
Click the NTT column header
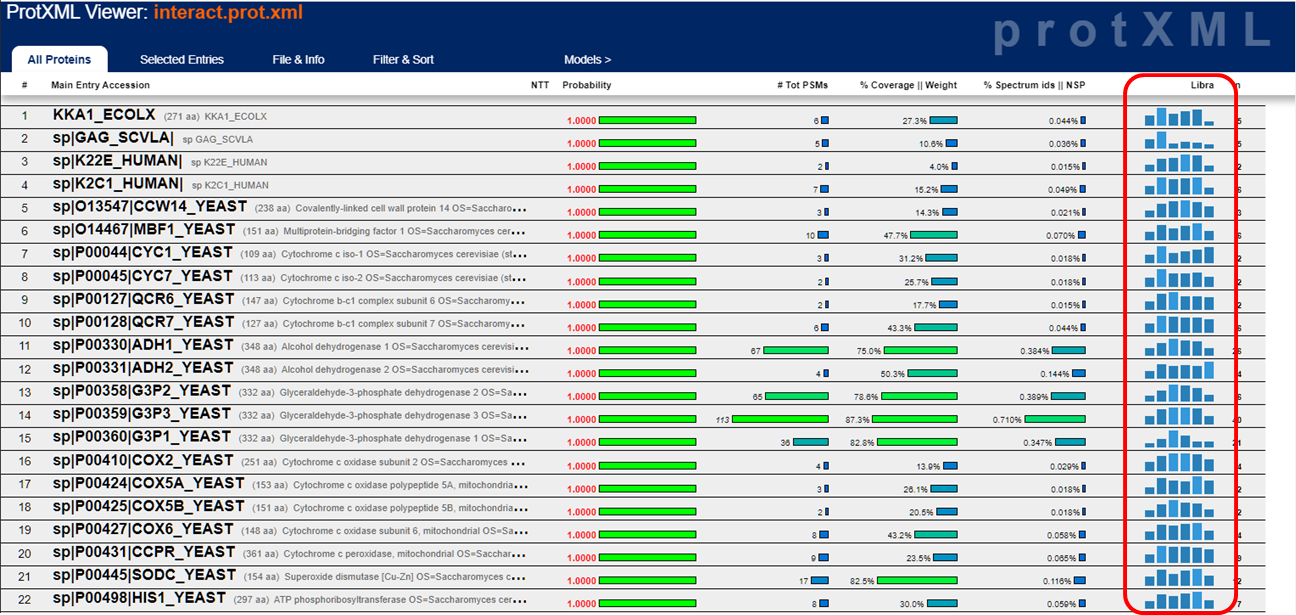[540, 85]
